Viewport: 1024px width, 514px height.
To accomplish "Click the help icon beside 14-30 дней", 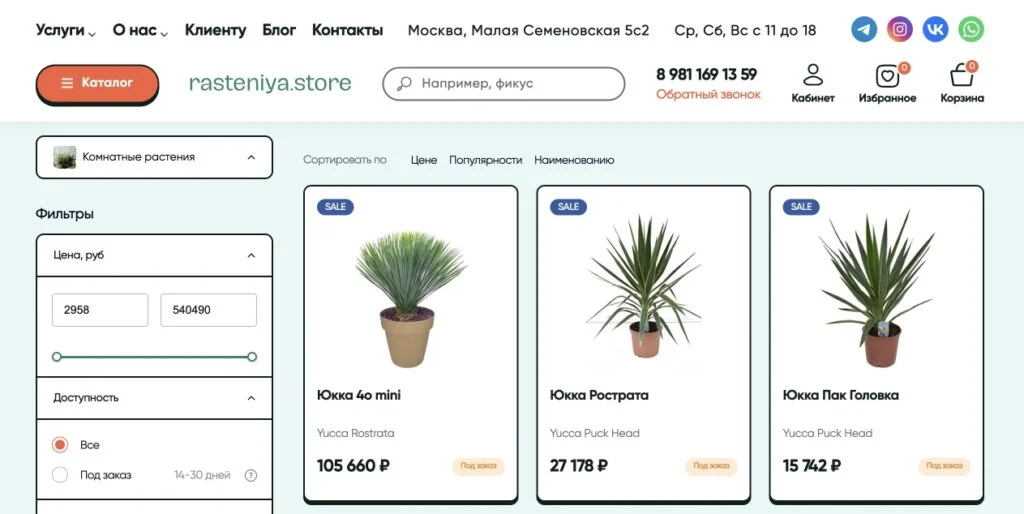I will pos(251,475).
